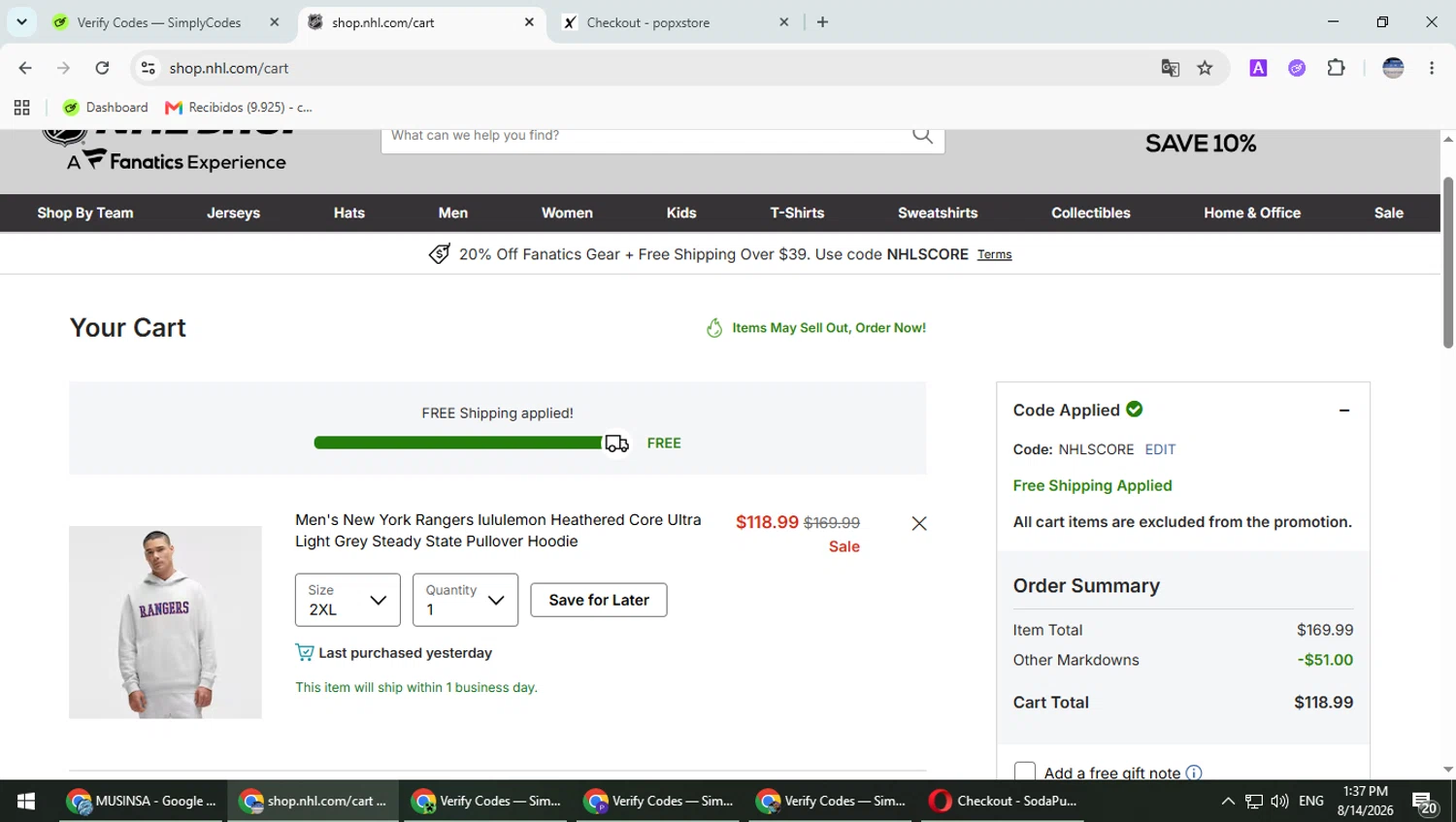
Task: Open the Quantity dropdown
Action: pyautogui.click(x=465, y=600)
